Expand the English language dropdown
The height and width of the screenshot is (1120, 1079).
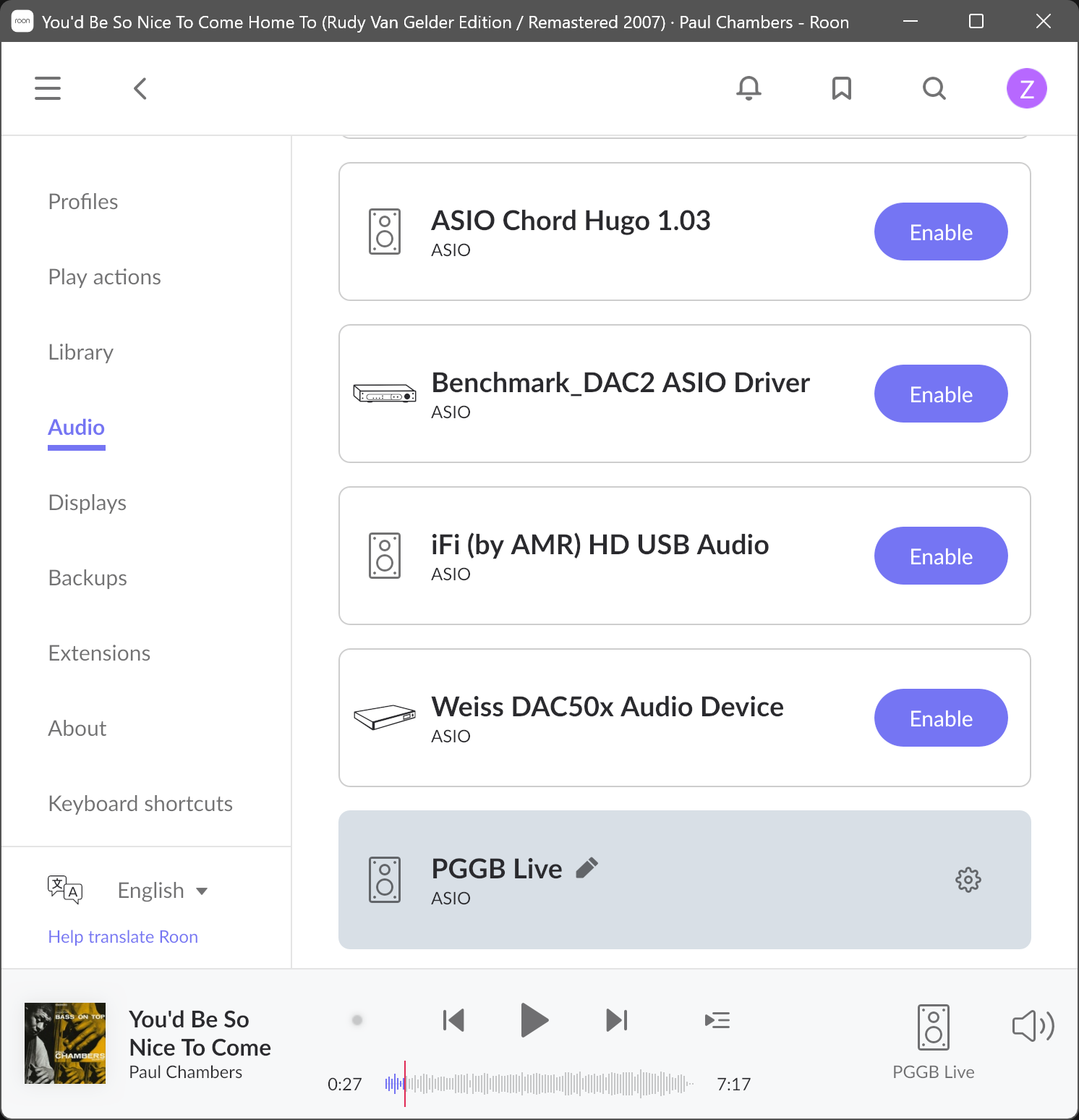tap(163, 890)
